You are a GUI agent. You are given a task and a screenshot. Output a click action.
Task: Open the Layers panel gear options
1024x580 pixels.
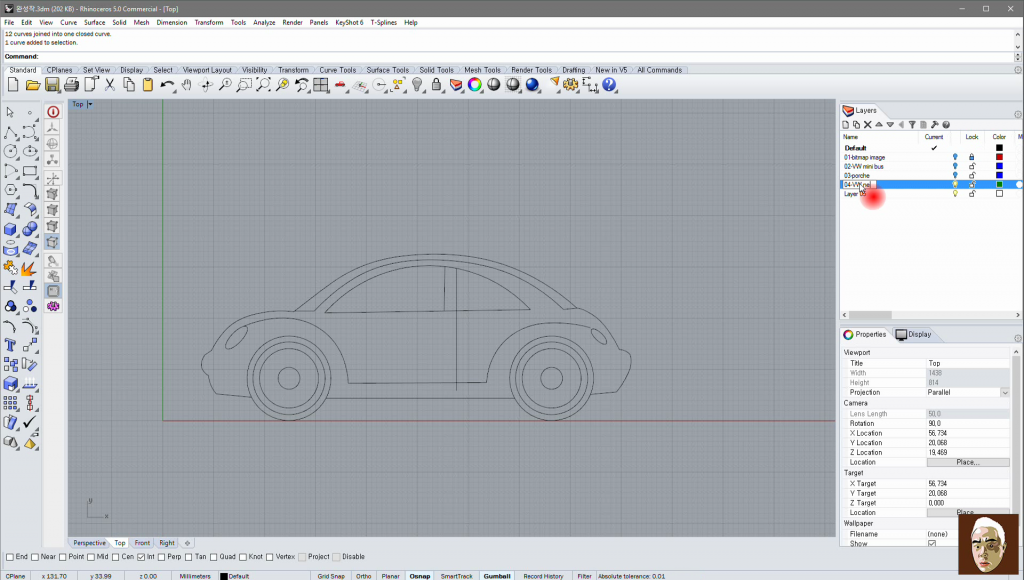pyautogui.click(x=1017, y=114)
